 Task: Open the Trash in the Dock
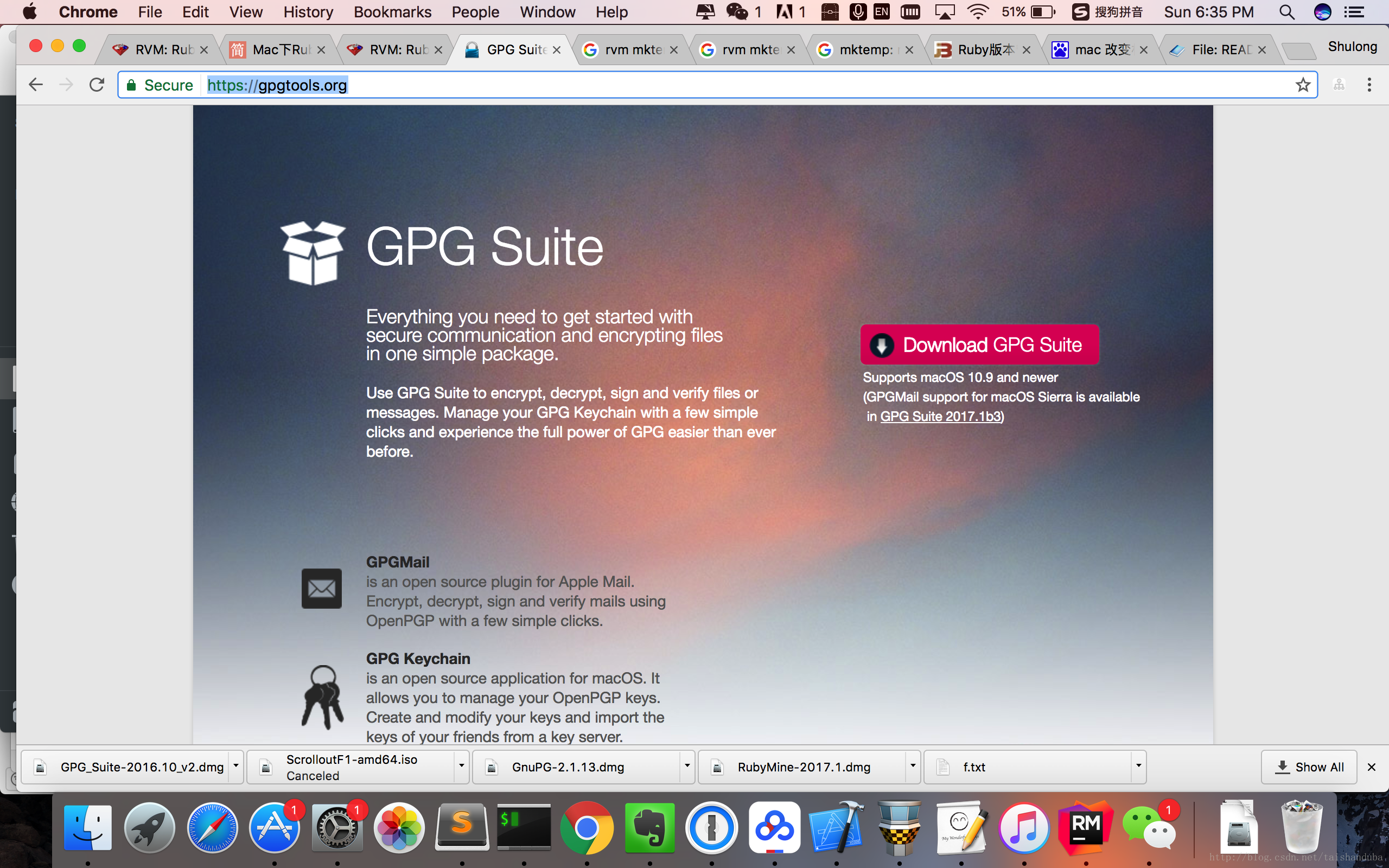pyautogui.click(x=1302, y=827)
